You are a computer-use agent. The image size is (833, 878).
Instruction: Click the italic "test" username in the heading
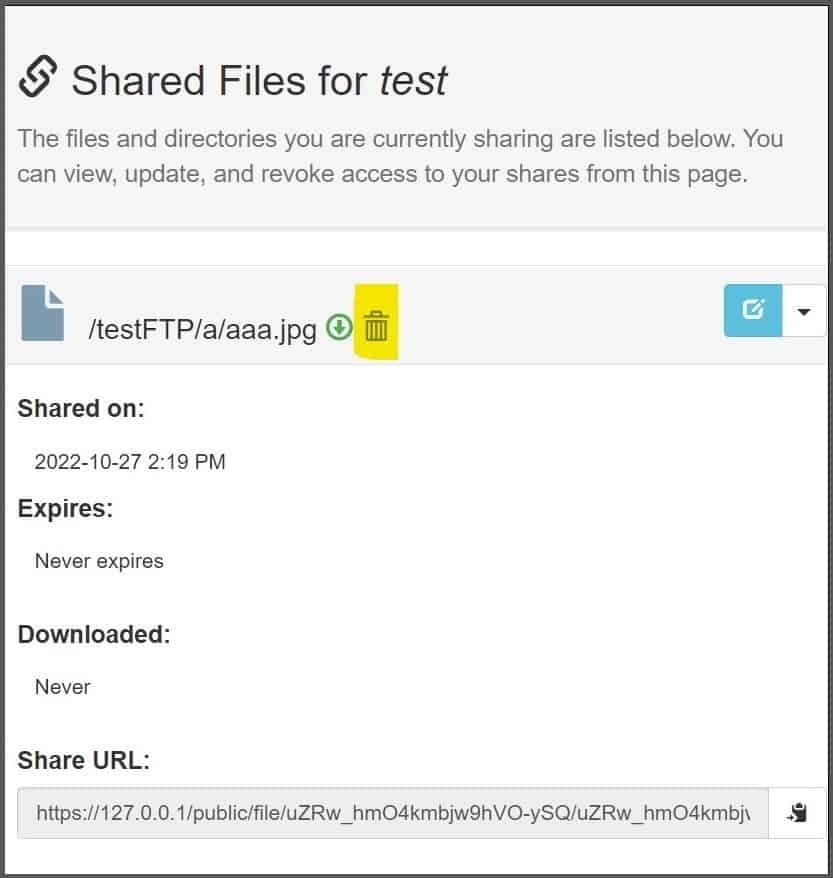pyautogui.click(x=414, y=80)
